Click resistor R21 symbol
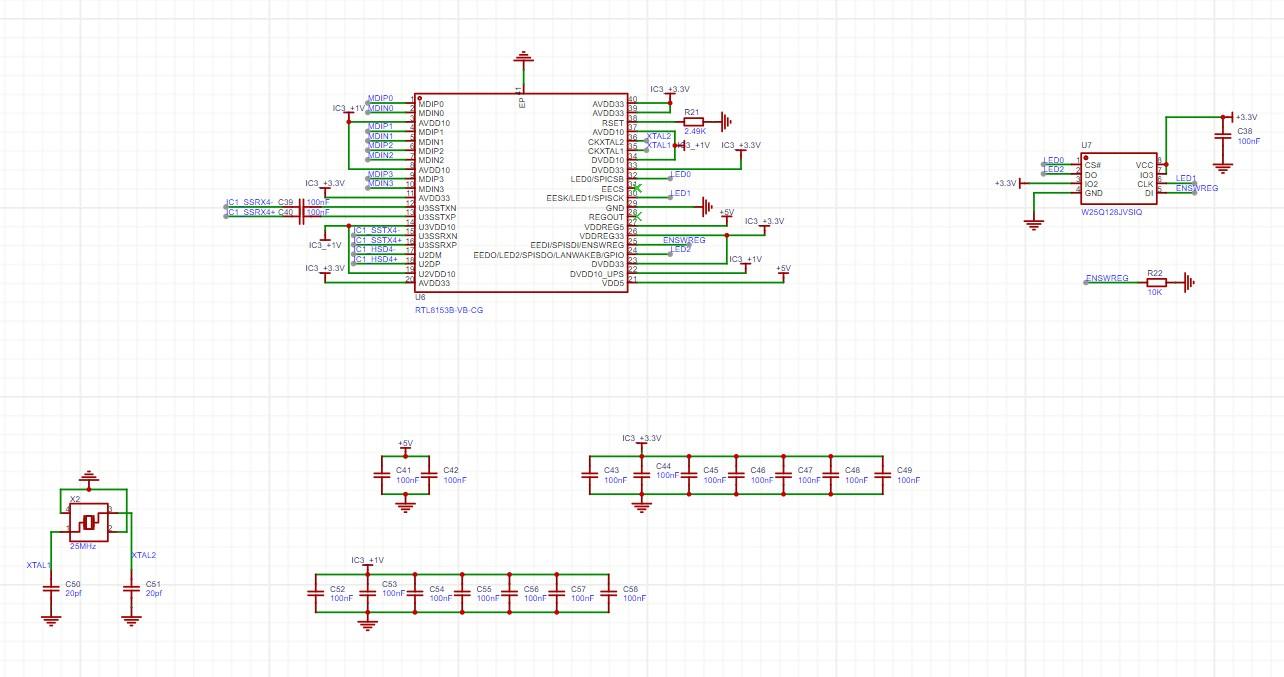The image size is (1284, 677). point(694,121)
